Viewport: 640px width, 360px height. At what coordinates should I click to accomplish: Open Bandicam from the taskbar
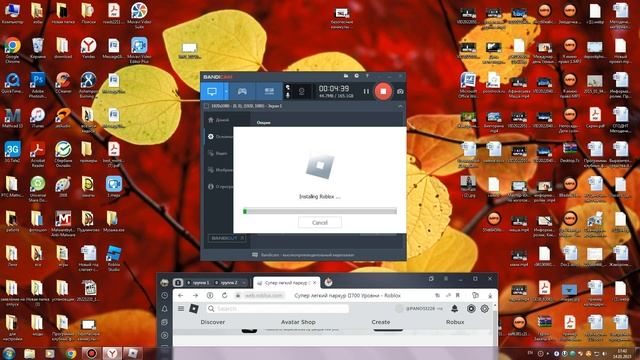click(91, 353)
